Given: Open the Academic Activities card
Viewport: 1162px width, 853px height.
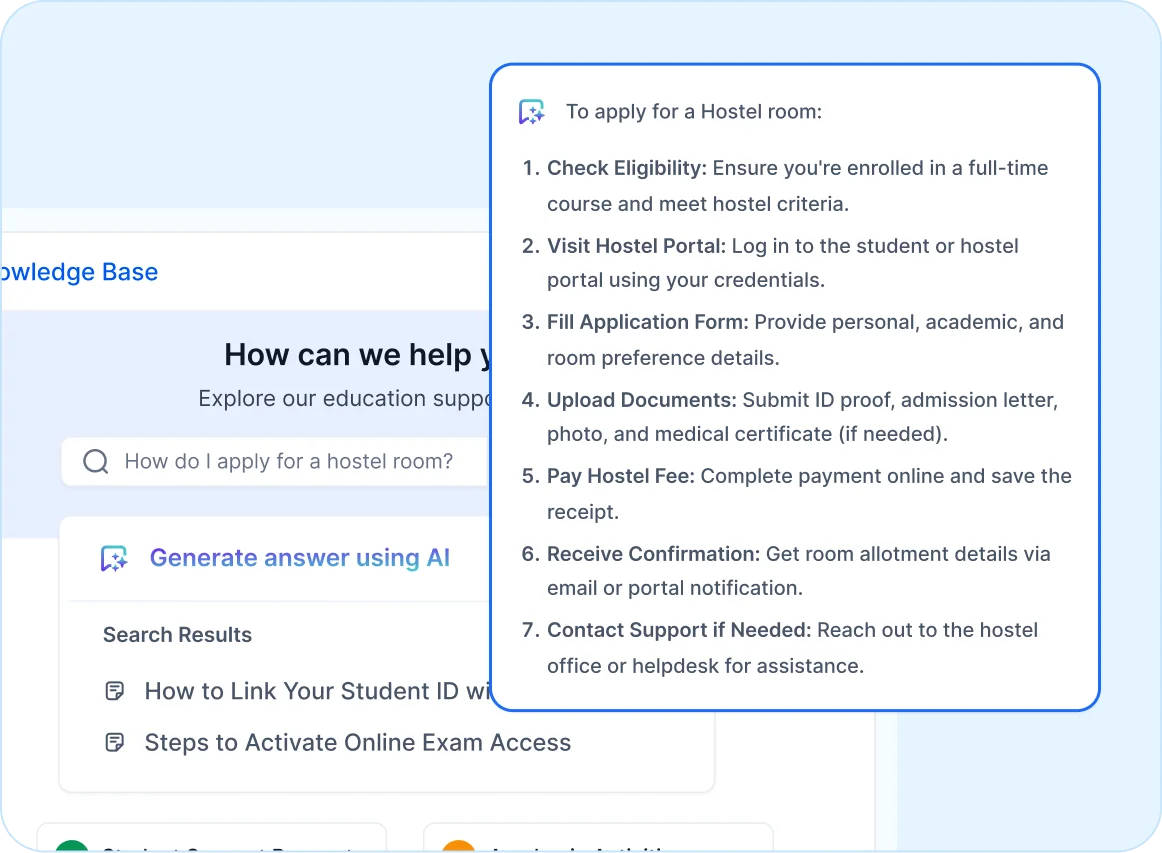Looking at the screenshot, I should pos(597,840).
